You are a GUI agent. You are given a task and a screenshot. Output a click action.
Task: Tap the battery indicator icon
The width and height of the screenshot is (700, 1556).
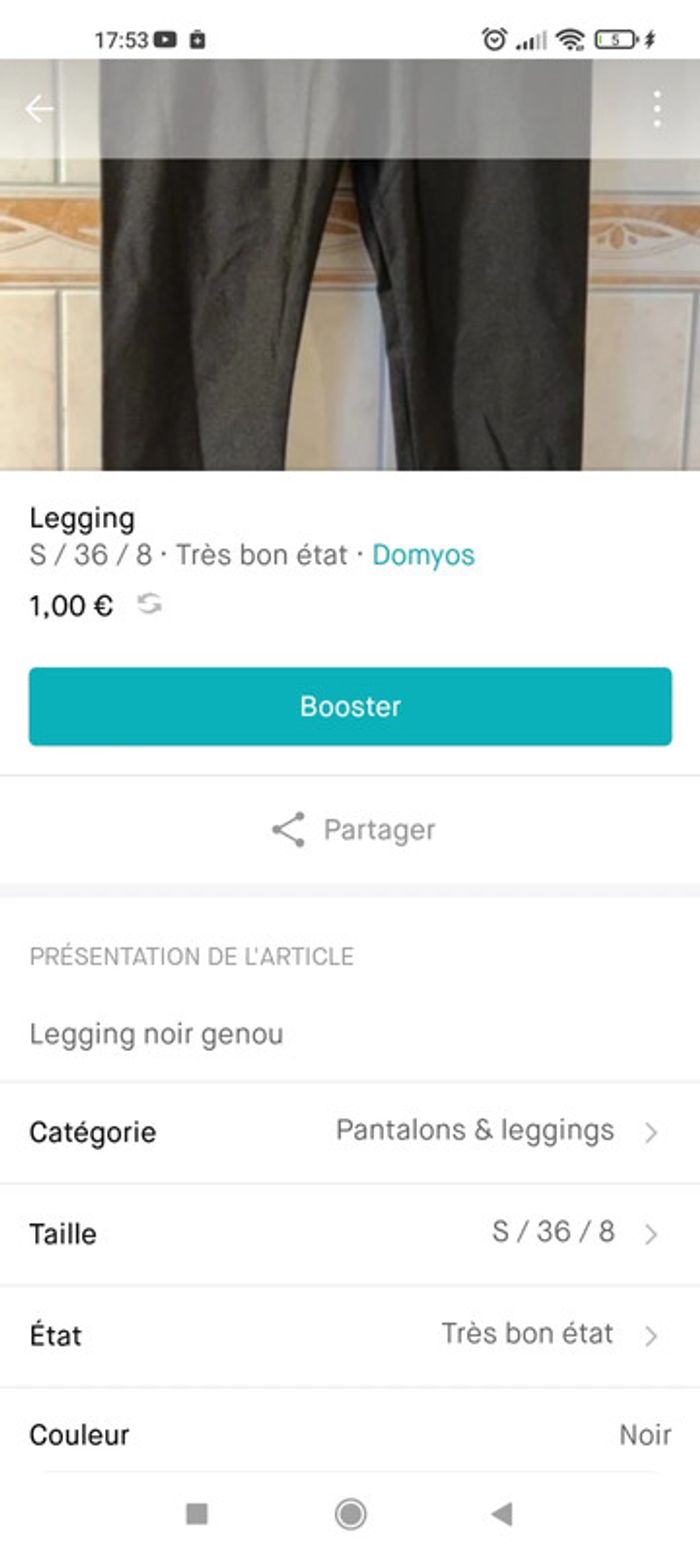pyautogui.click(x=615, y=40)
